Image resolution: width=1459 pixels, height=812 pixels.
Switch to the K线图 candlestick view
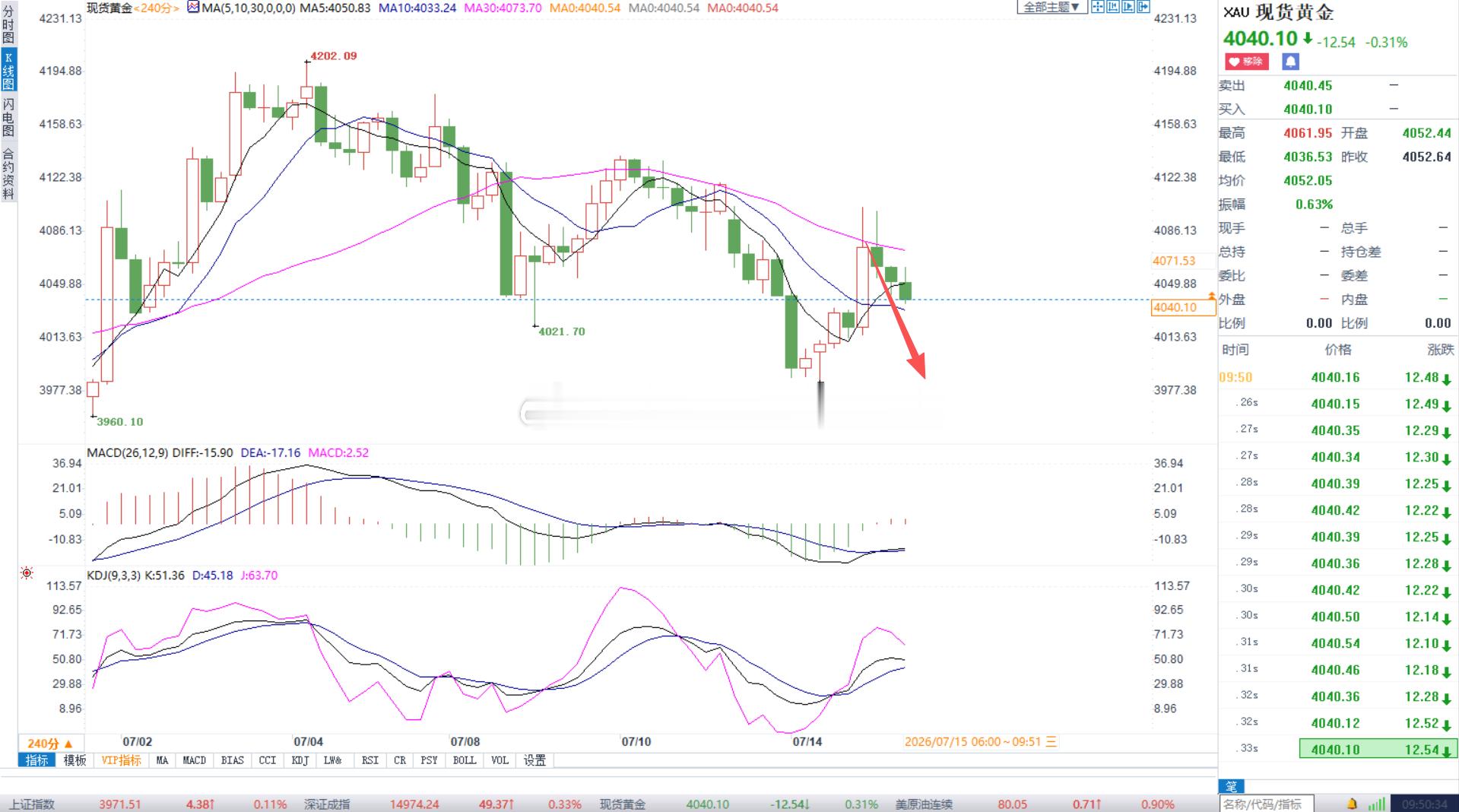point(8,71)
